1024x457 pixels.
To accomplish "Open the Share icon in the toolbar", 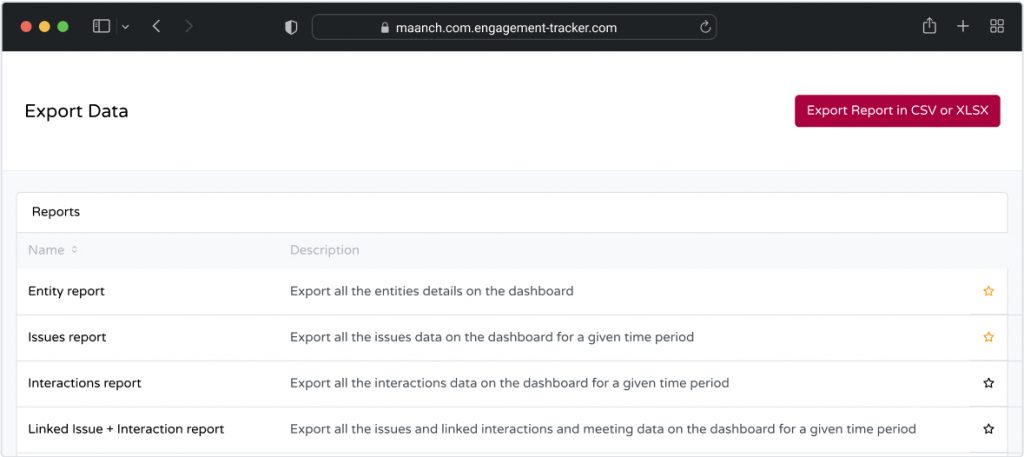I will coord(929,26).
